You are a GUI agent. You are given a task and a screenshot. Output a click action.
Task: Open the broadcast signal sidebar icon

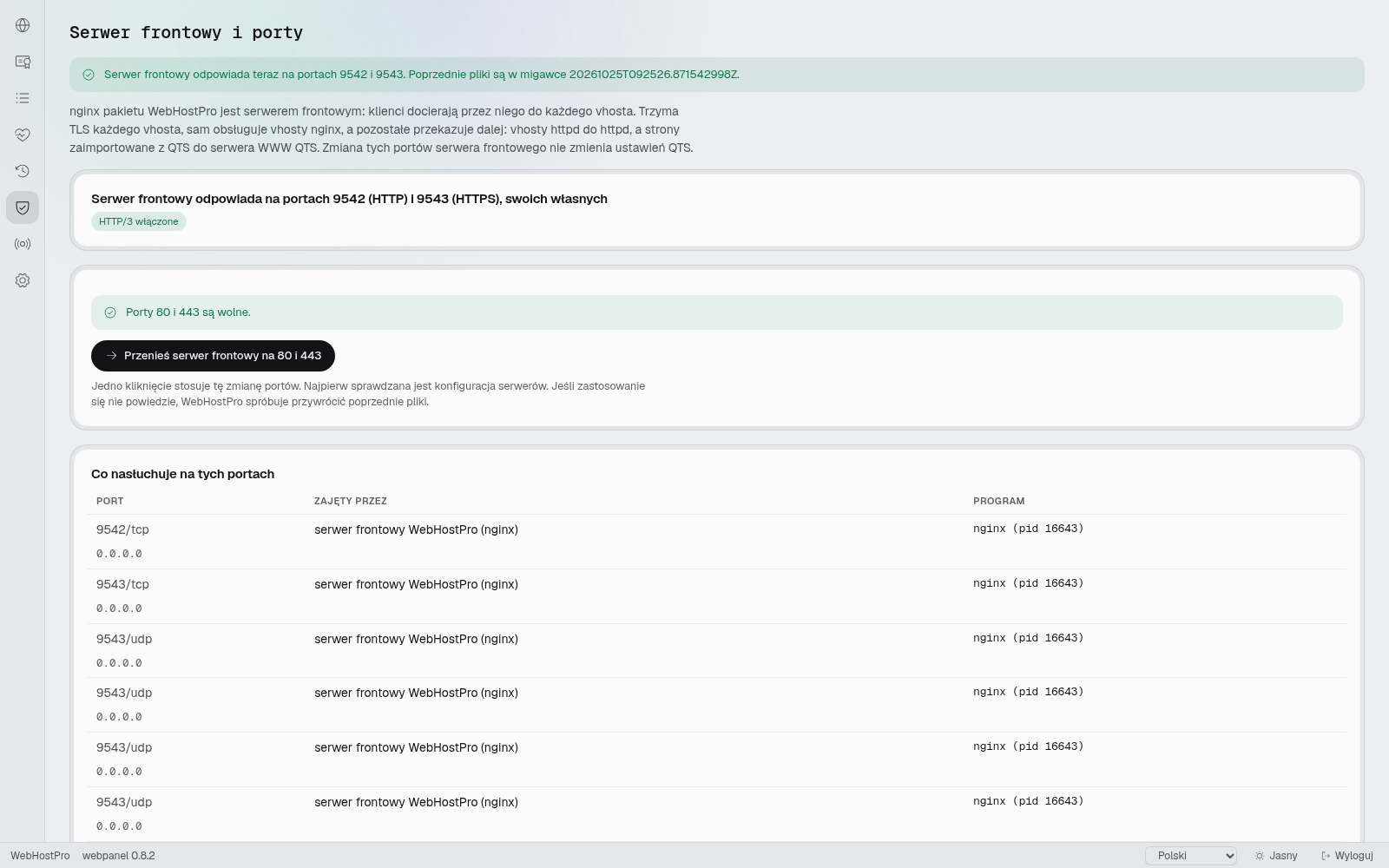tap(23, 244)
